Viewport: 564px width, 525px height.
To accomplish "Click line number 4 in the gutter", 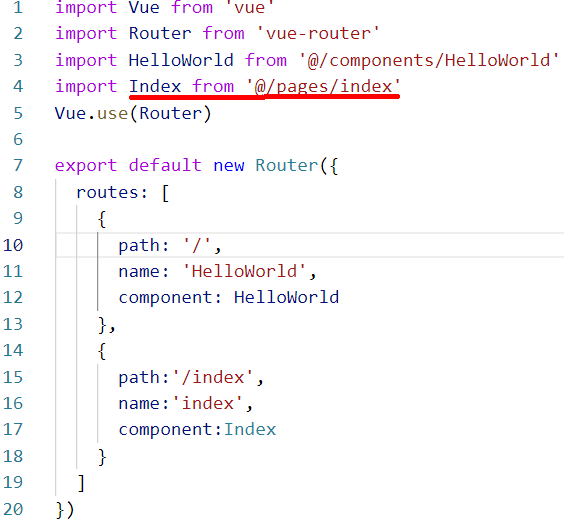I will [18, 86].
